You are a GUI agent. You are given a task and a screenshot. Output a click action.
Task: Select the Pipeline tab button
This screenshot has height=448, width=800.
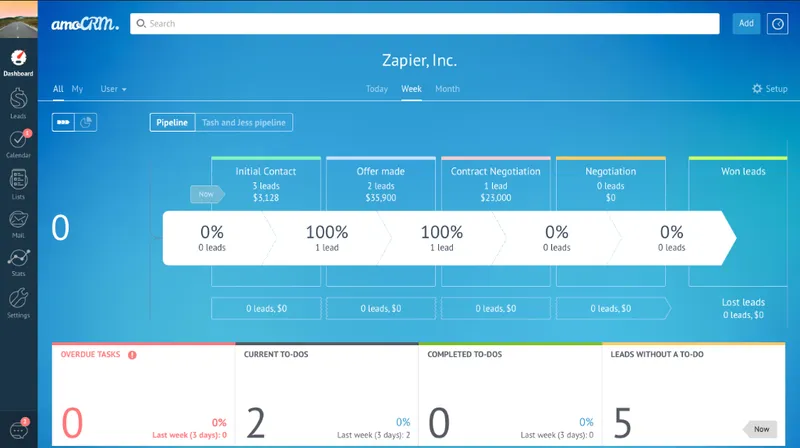[172, 122]
